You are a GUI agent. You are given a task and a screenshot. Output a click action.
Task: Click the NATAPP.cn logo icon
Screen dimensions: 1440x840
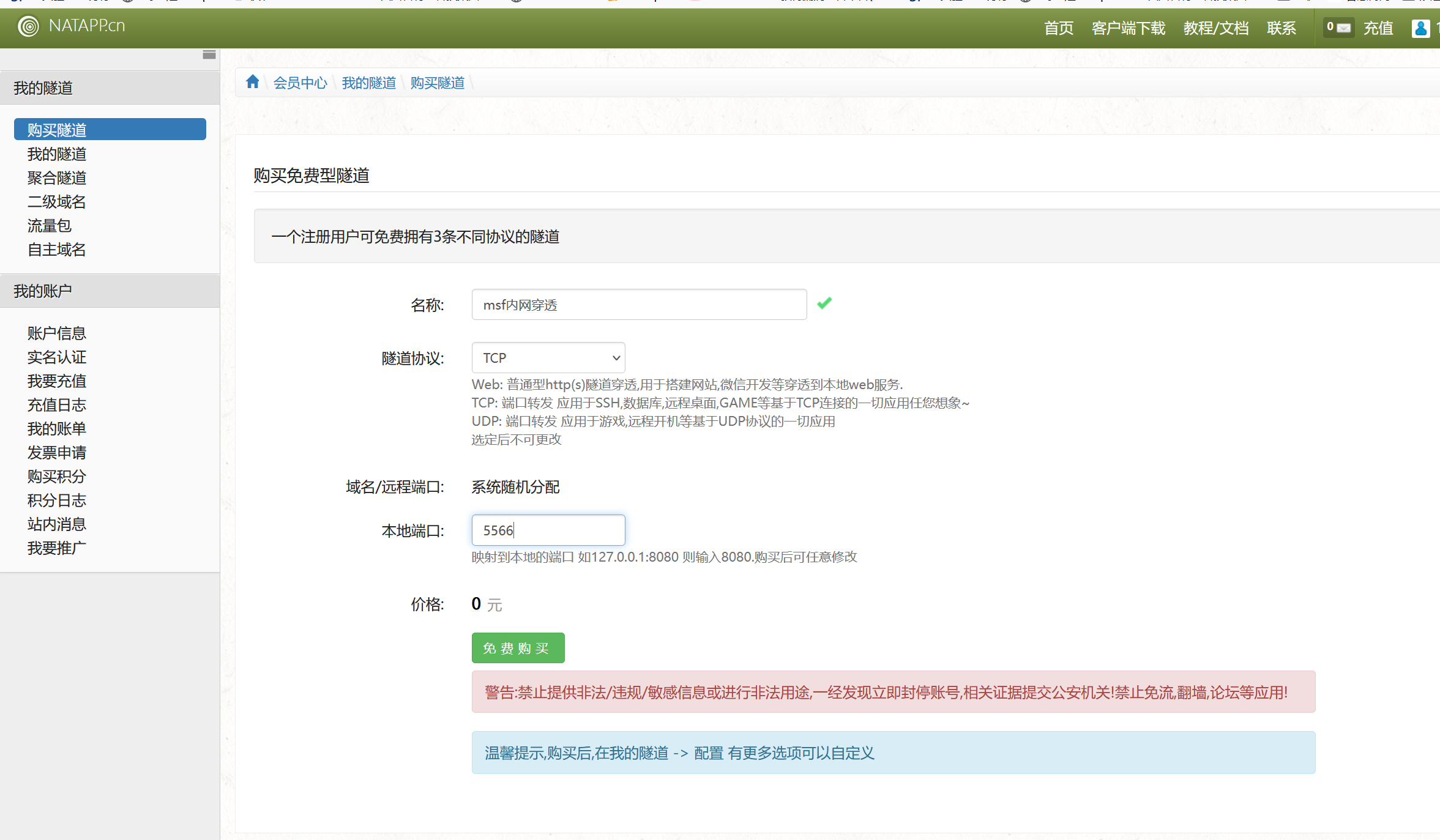pos(28,26)
